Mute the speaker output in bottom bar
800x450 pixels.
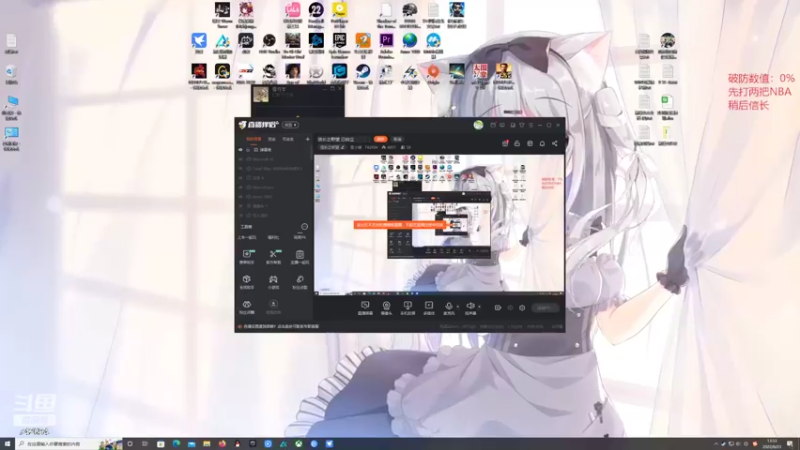click(470, 308)
